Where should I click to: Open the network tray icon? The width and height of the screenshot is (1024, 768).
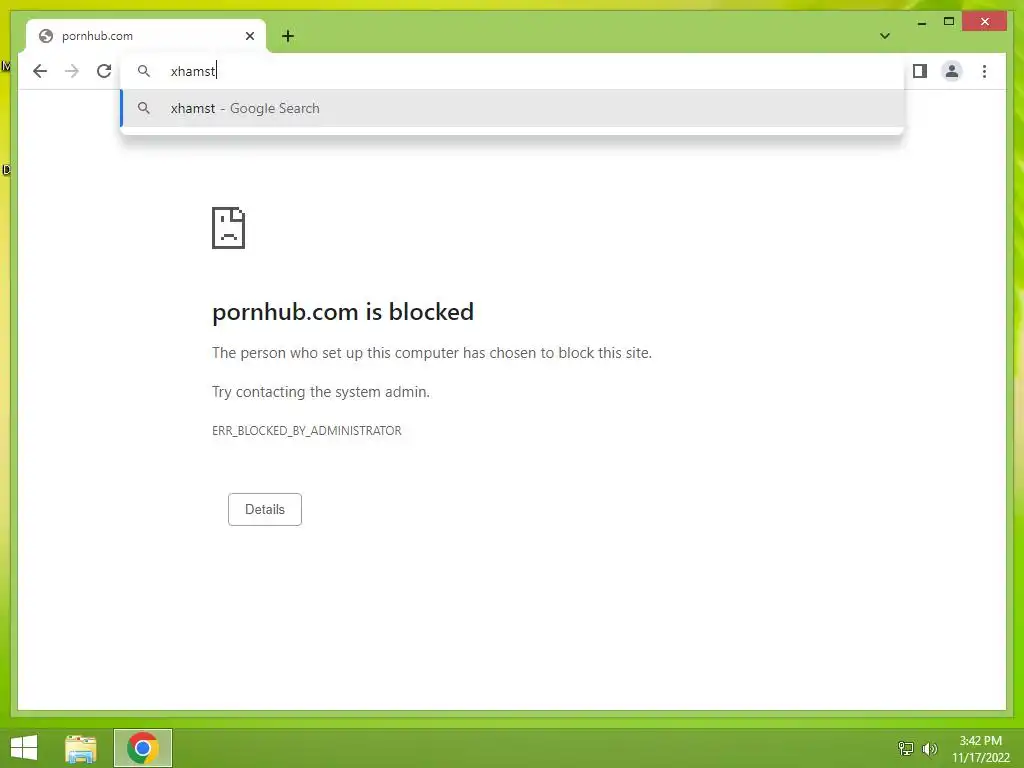[x=906, y=749]
